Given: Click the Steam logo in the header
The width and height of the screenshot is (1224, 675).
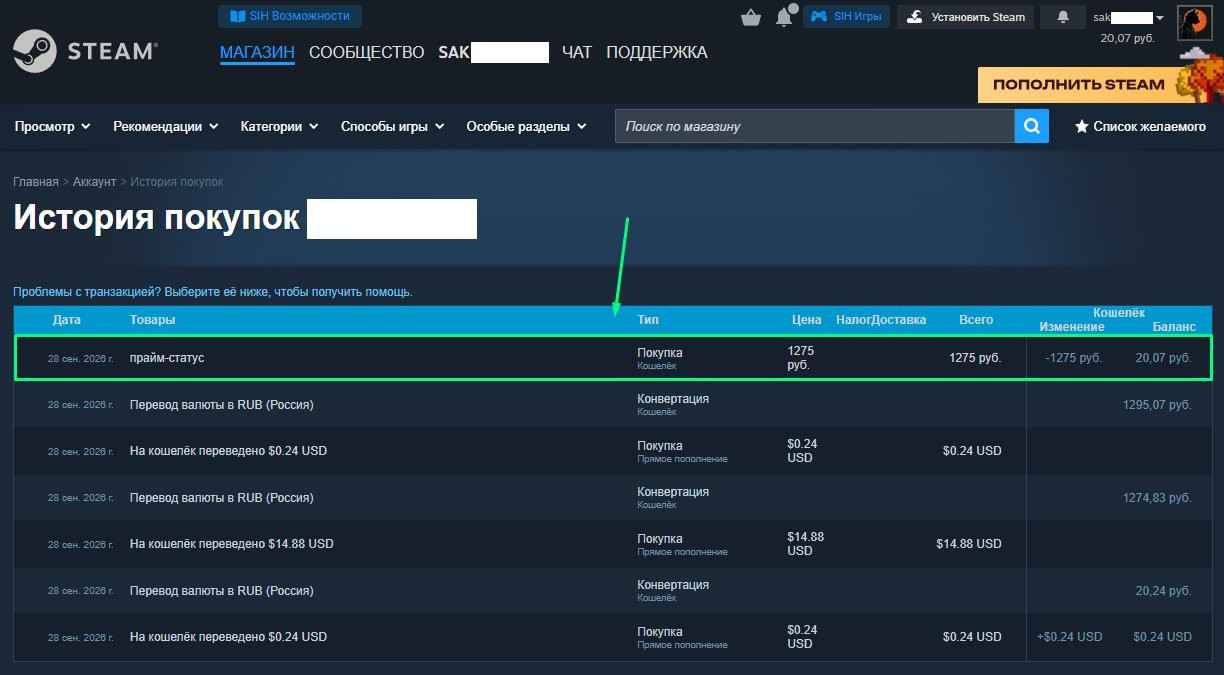Looking at the screenshot, I should 85,52.
